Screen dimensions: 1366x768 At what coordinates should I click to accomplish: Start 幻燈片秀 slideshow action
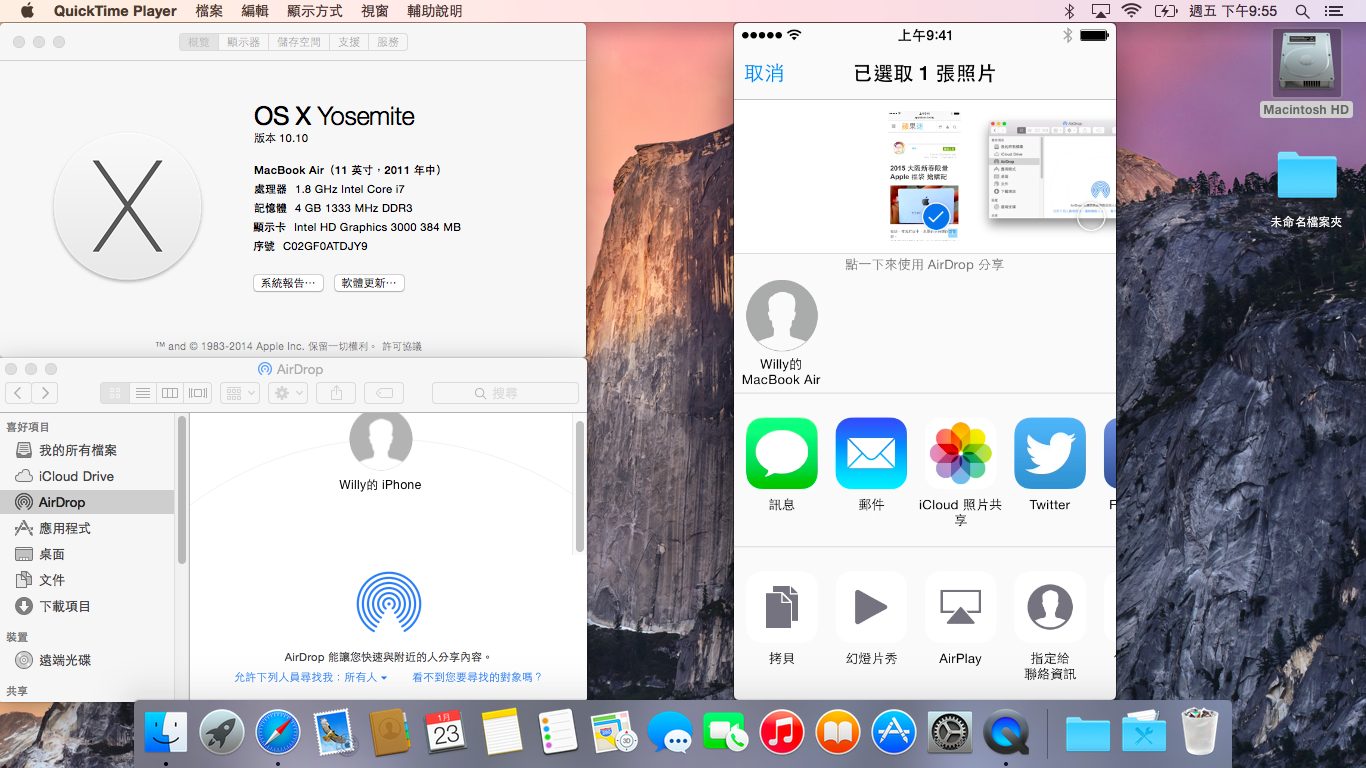(871, 607)
